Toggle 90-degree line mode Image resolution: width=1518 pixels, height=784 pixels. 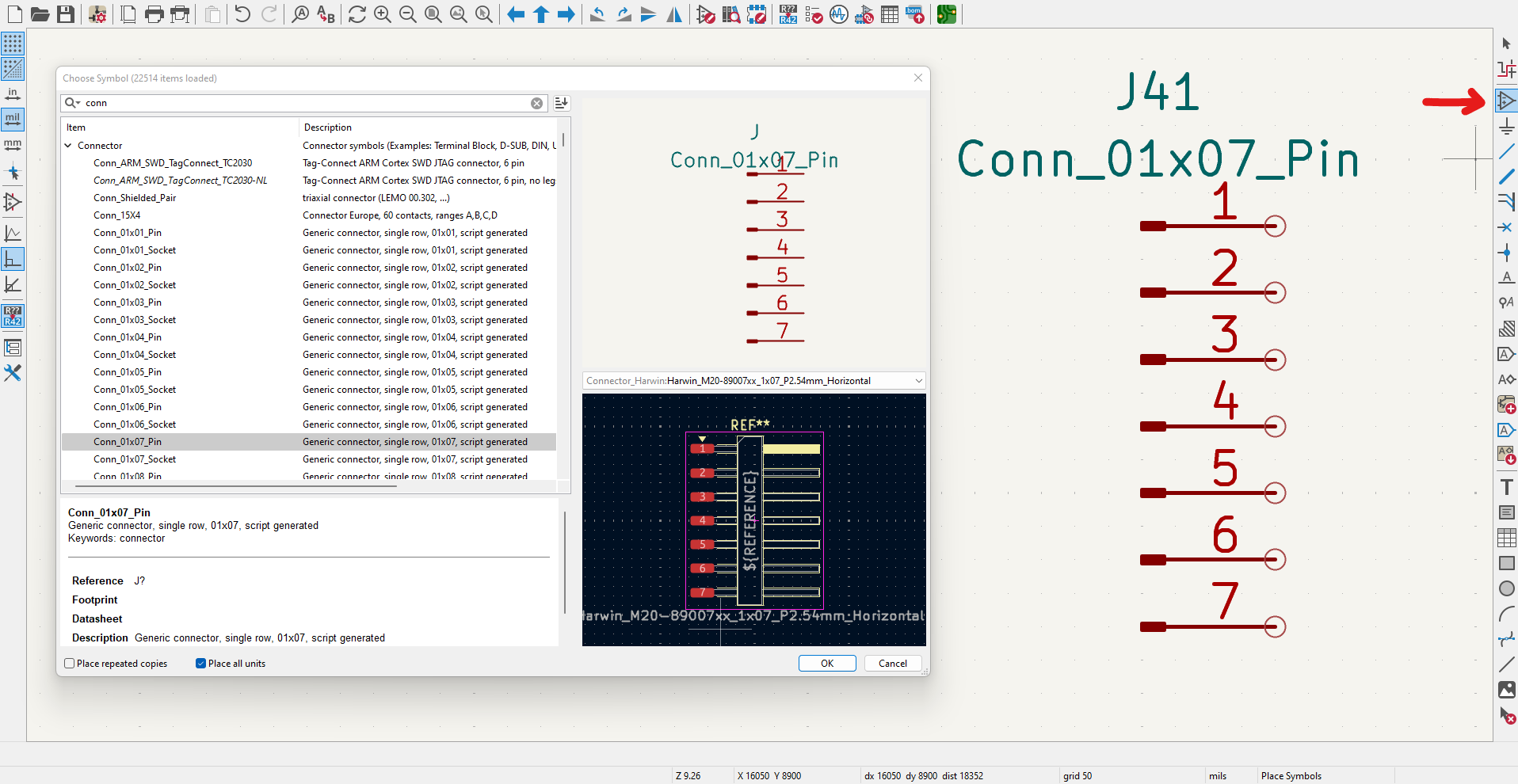[13, 259]
